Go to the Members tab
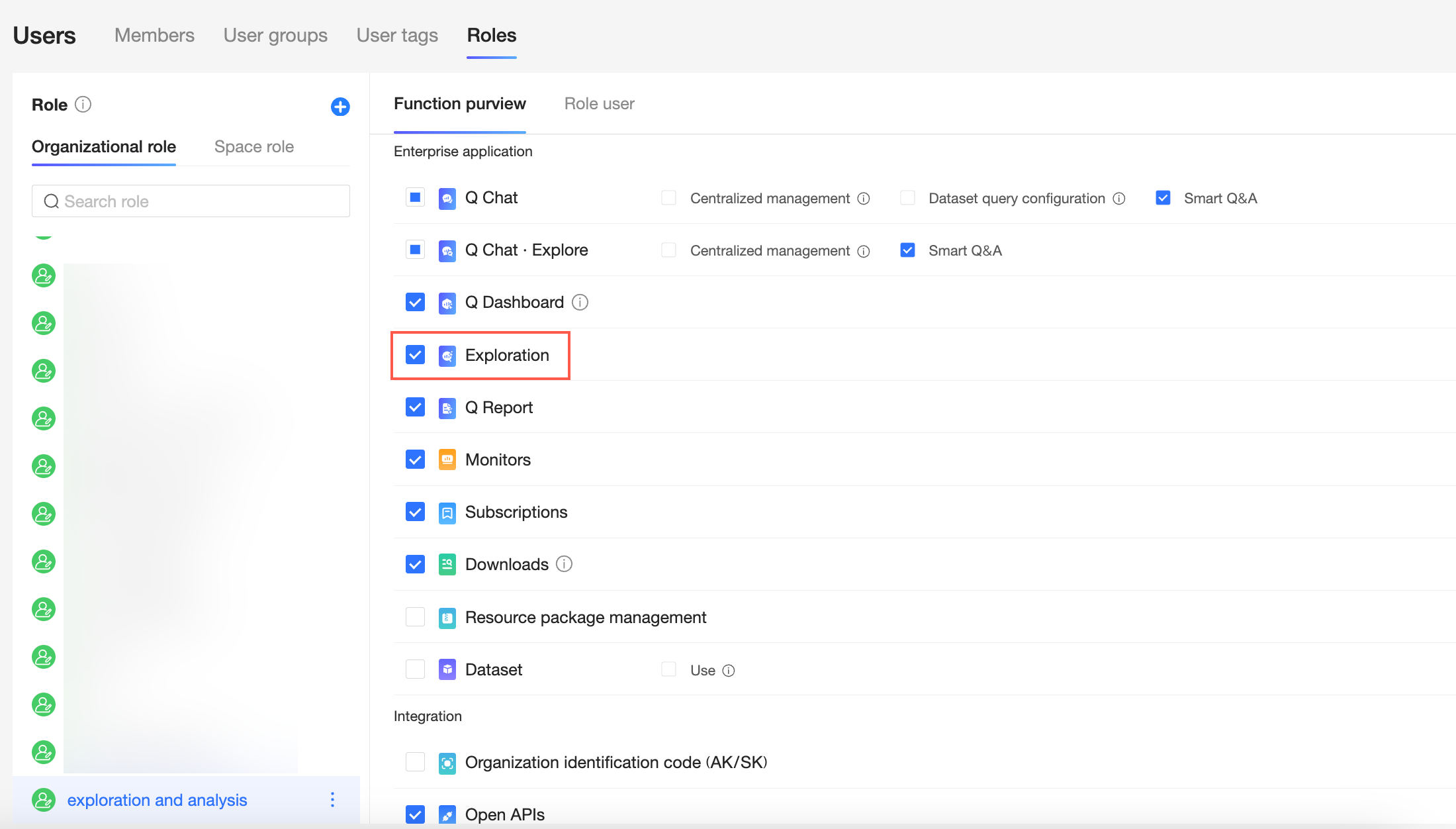The image size is (1456, 829). 154,35
